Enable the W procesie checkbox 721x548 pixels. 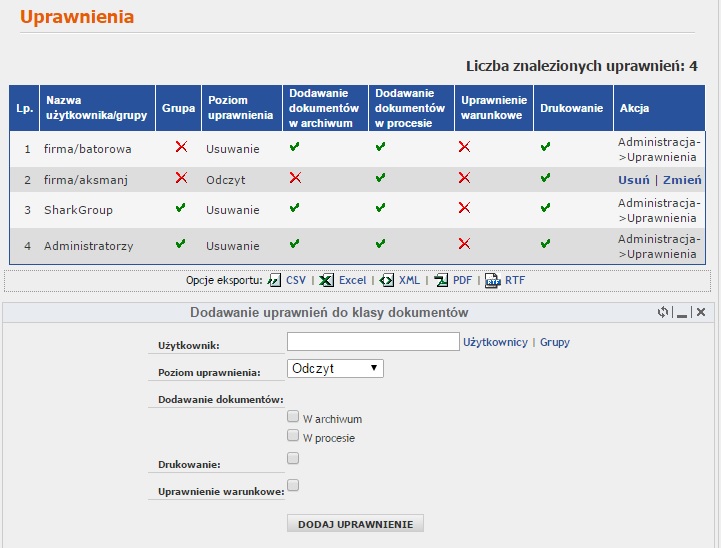pyautogui.click(x=293, y=435)
